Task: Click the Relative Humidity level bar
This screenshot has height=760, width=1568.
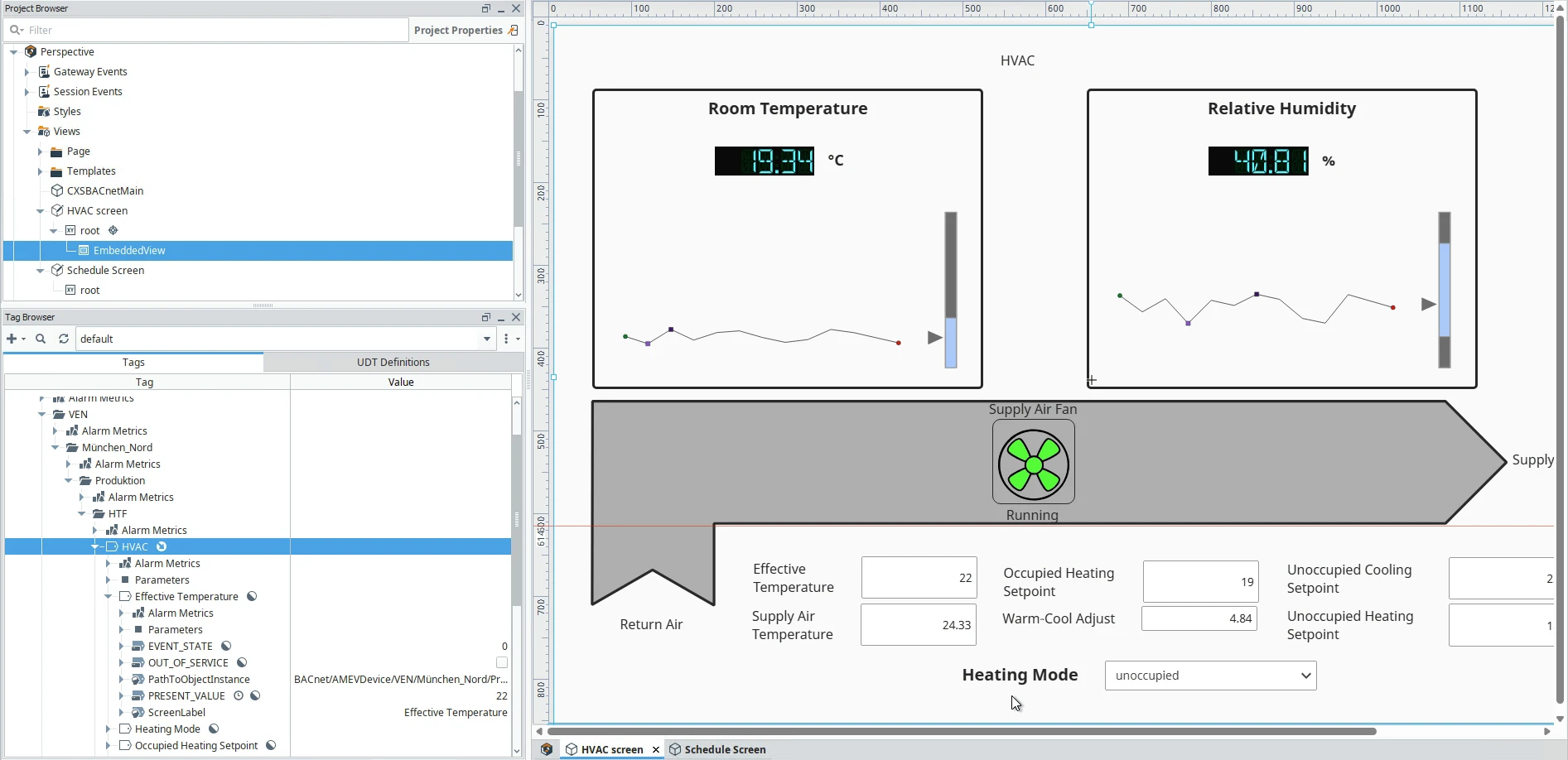Action: (1445, 290)
